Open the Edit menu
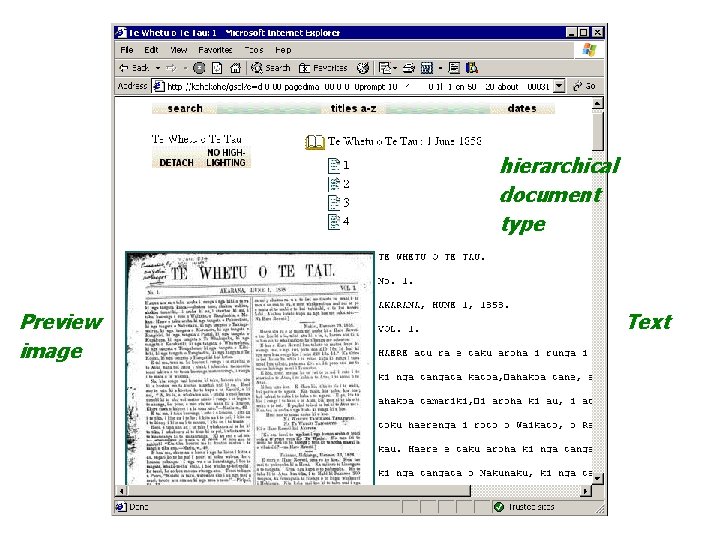 coord(151,50)
